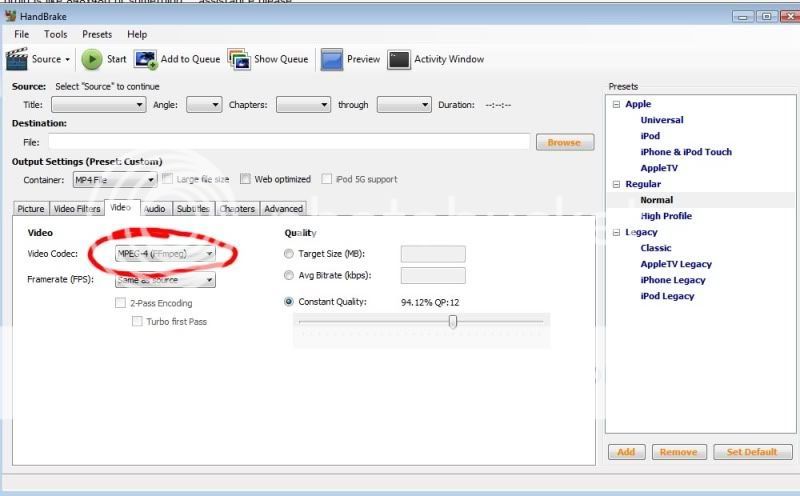Image resolution: width=800 pixels, height=496 pixels.
Task: Enable the 2-Pass Encoding checkbox
Action: click(120, 303)
